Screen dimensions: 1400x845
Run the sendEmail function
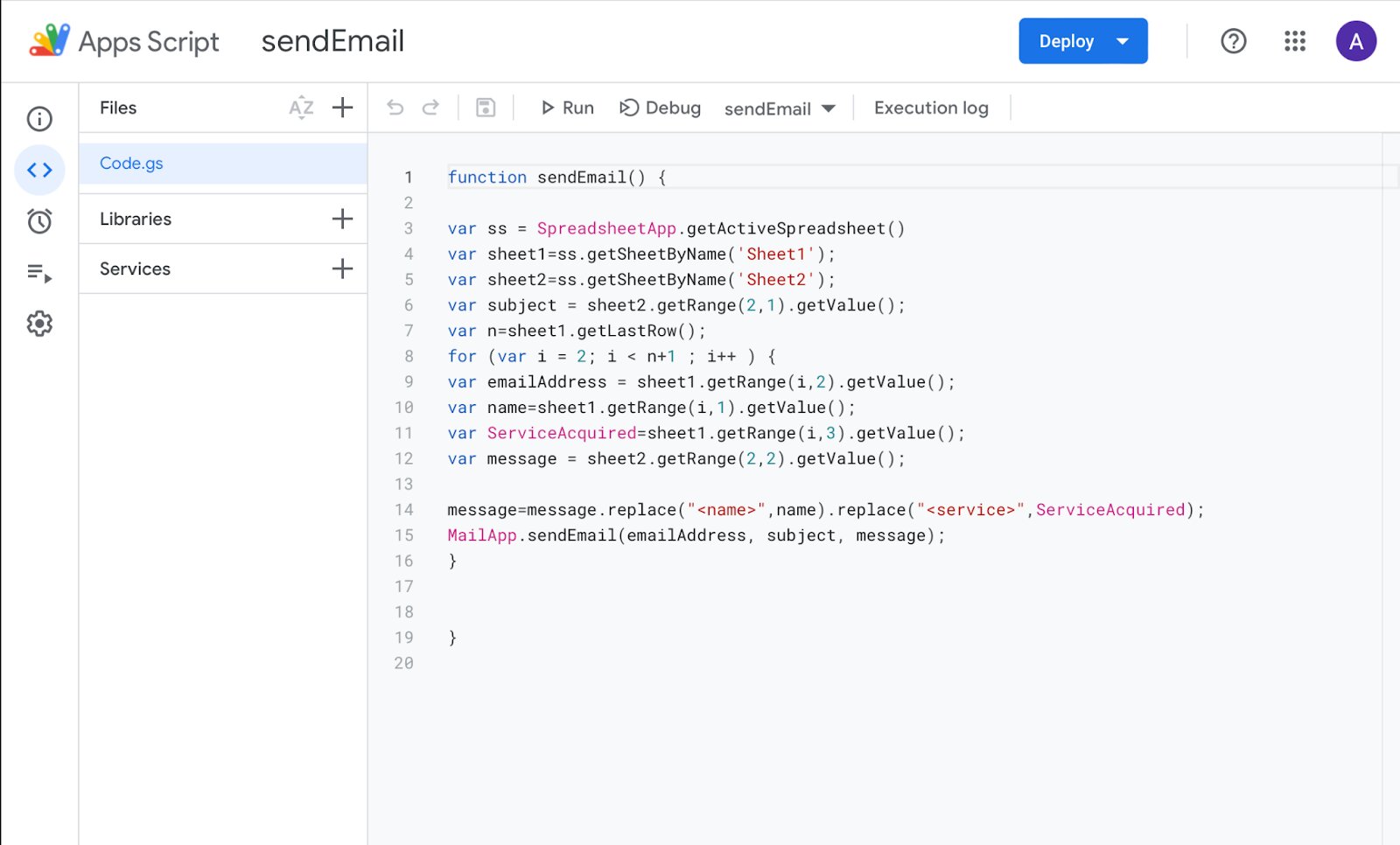(566, 108)
